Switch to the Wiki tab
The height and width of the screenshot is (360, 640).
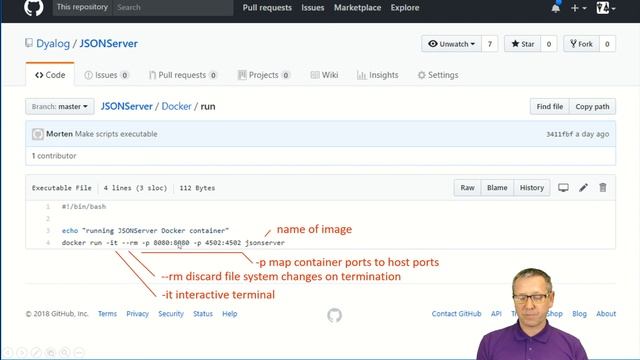(x=324, y=75)
